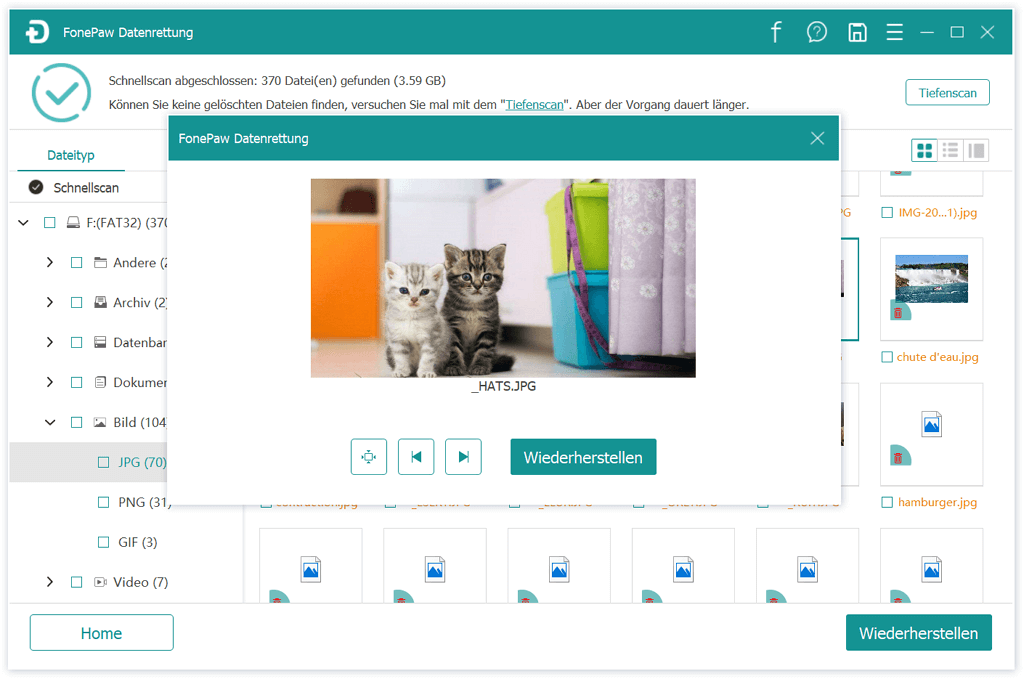Expand the Video (7) tree node

pos(50,582)
